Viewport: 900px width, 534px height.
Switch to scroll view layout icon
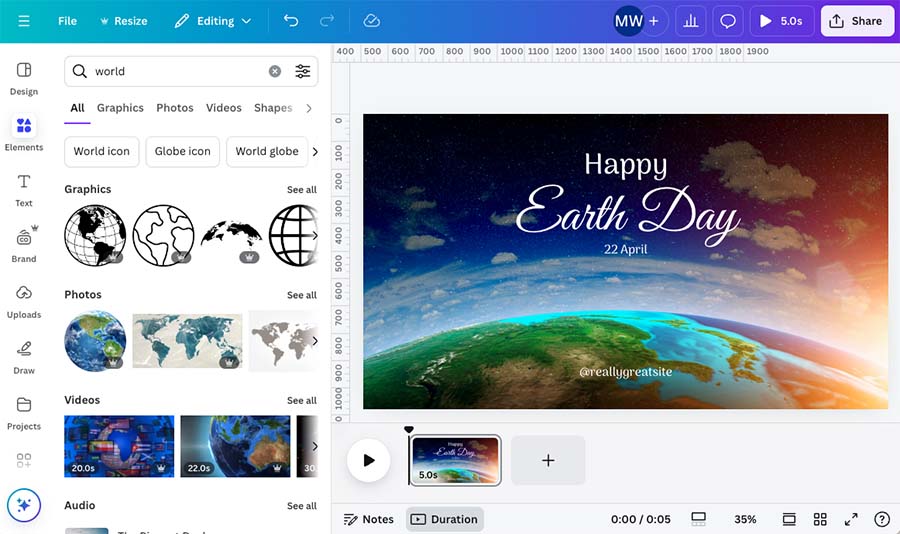click(789, 520)
